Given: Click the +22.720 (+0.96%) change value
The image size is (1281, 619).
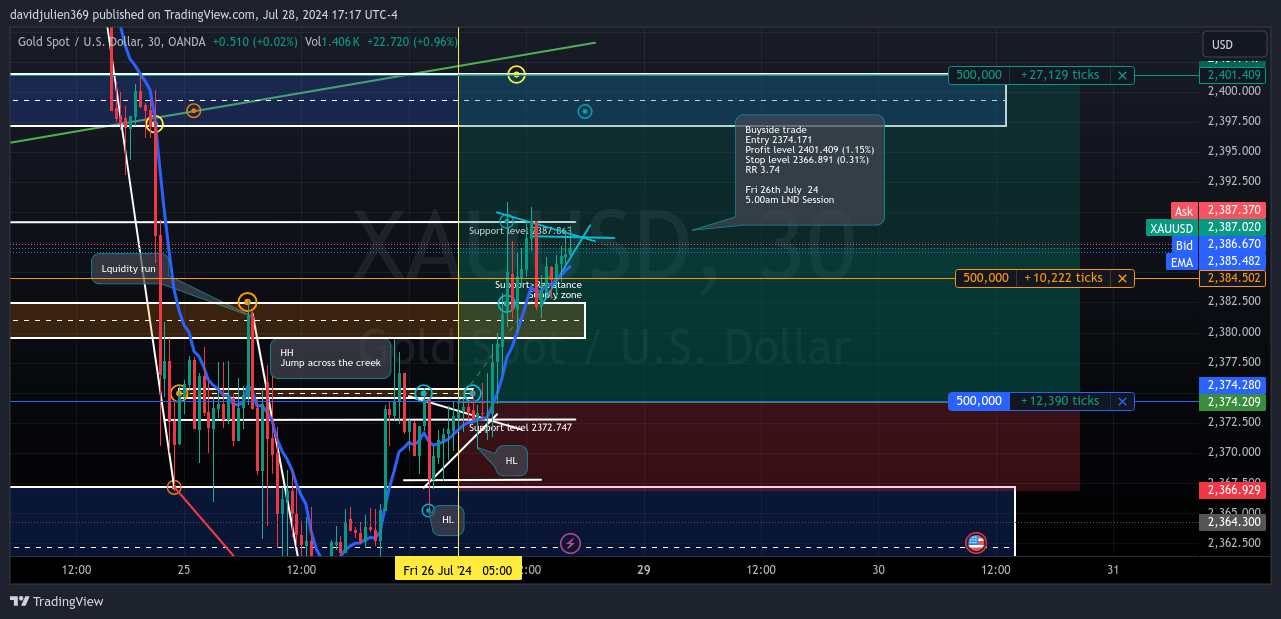Looking at the screenshot, I should tap(412, 42).
